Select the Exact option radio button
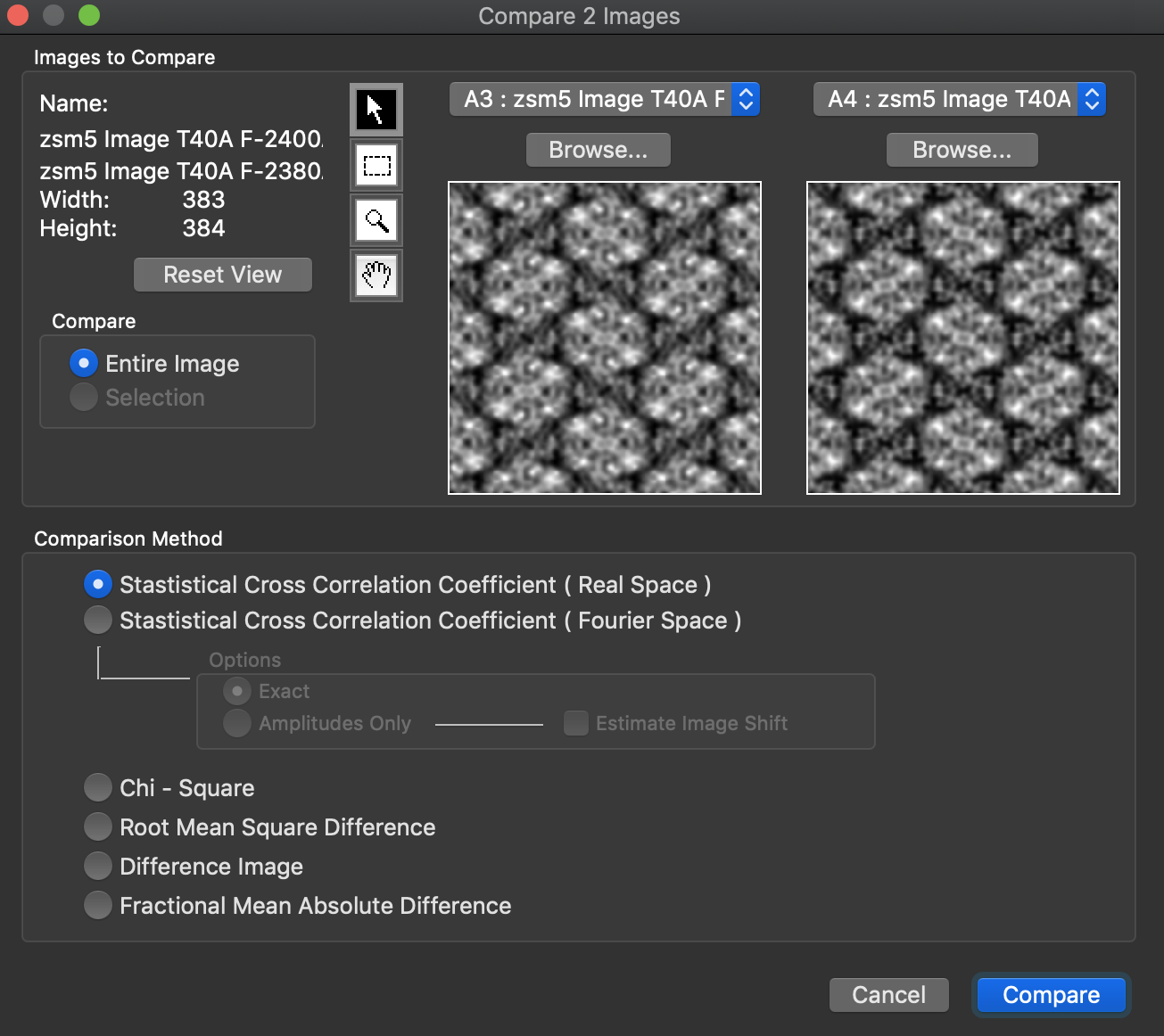This screenshot has height=1036, width=1164. (x=237, y=691)
